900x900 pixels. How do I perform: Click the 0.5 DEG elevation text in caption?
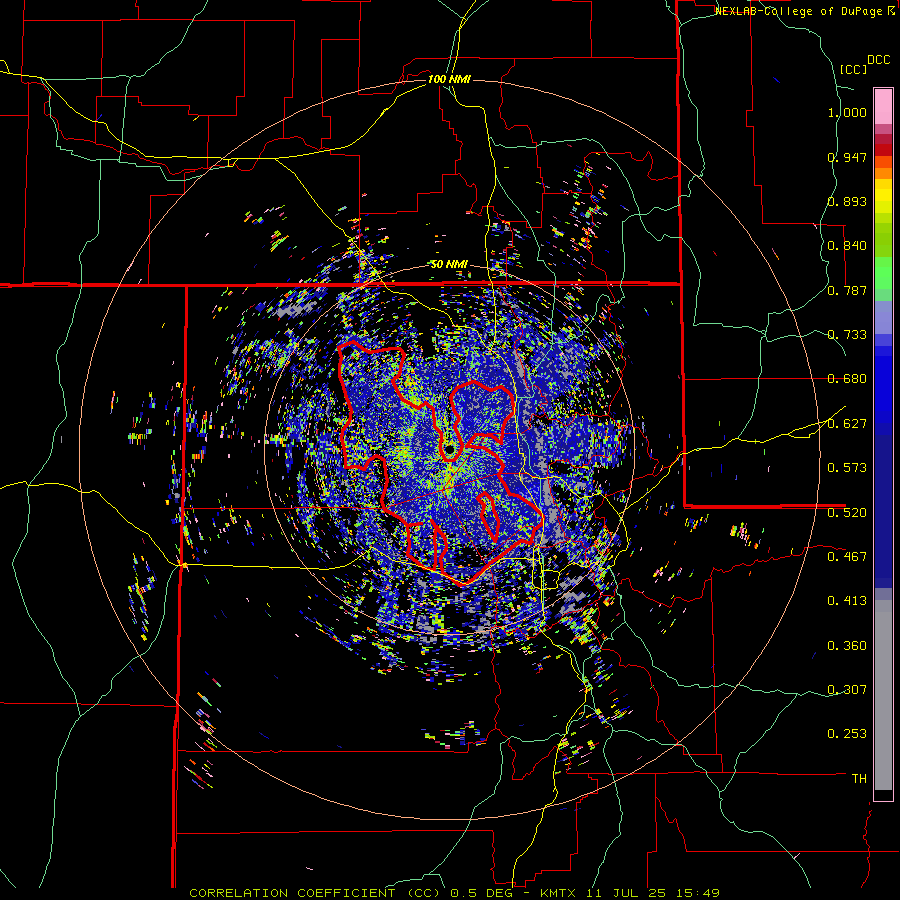pyautogui.click(x=481, y=893)
